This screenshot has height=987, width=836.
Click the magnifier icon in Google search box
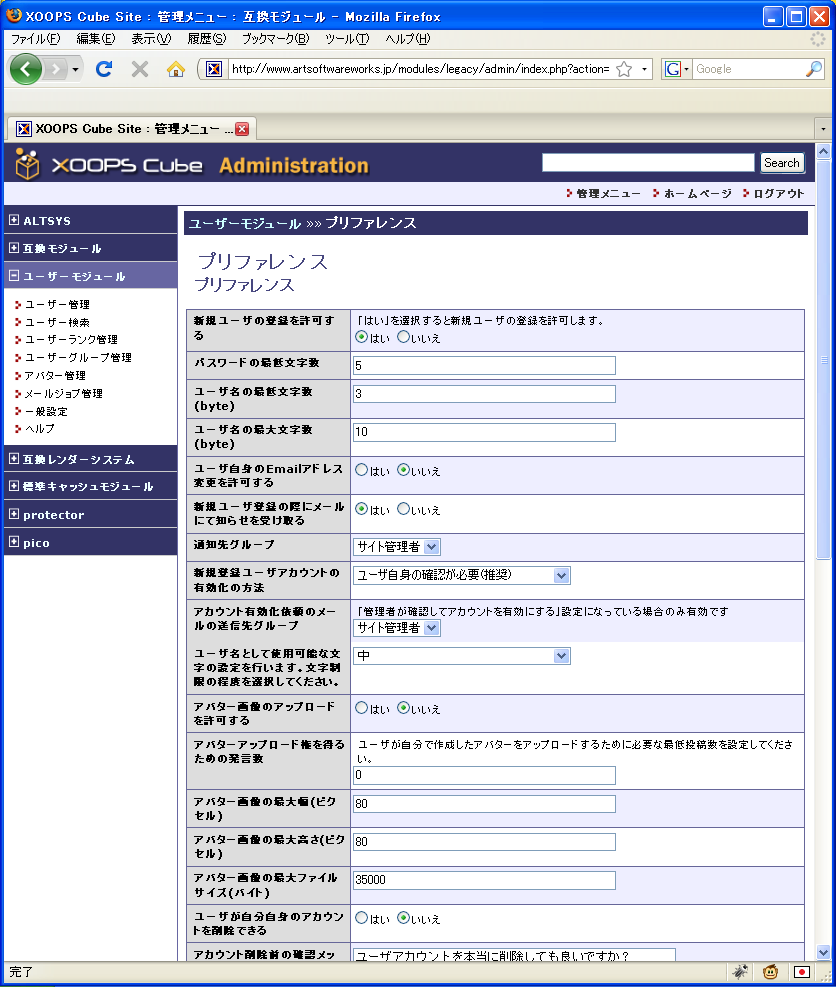814,69
